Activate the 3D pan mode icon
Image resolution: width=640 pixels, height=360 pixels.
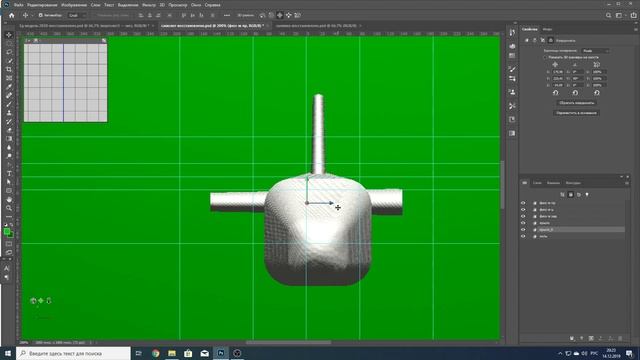280,16
